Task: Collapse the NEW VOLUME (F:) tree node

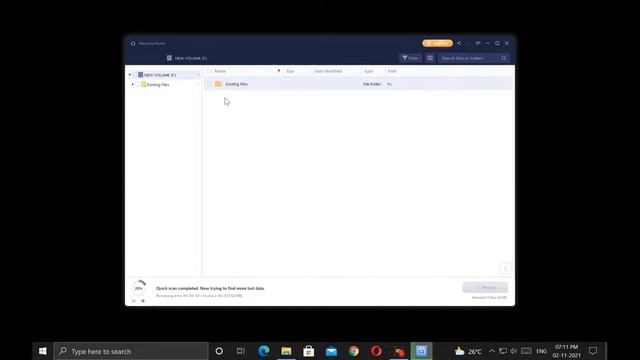Action: pos(130,75)
